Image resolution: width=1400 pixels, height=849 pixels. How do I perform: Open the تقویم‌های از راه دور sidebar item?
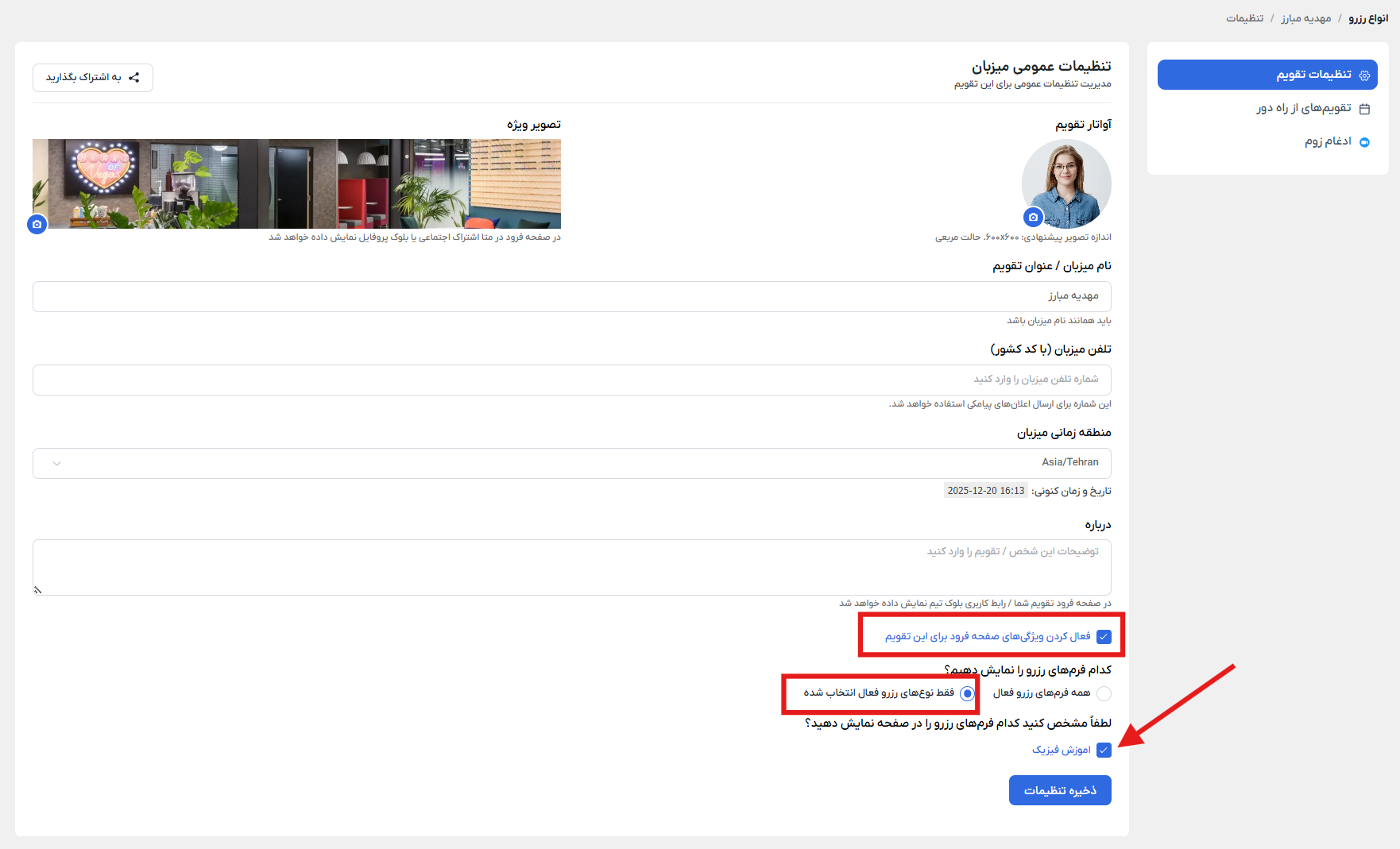[1303, 109]
